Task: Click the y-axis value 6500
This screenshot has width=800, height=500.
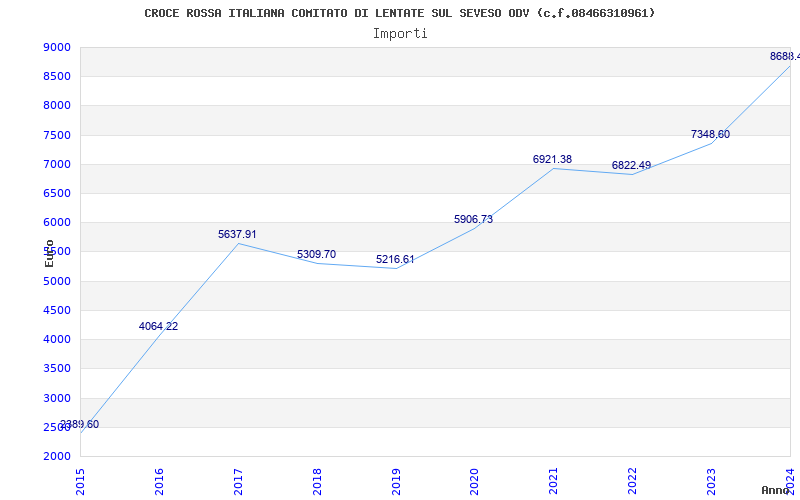Action: (58, 194)
